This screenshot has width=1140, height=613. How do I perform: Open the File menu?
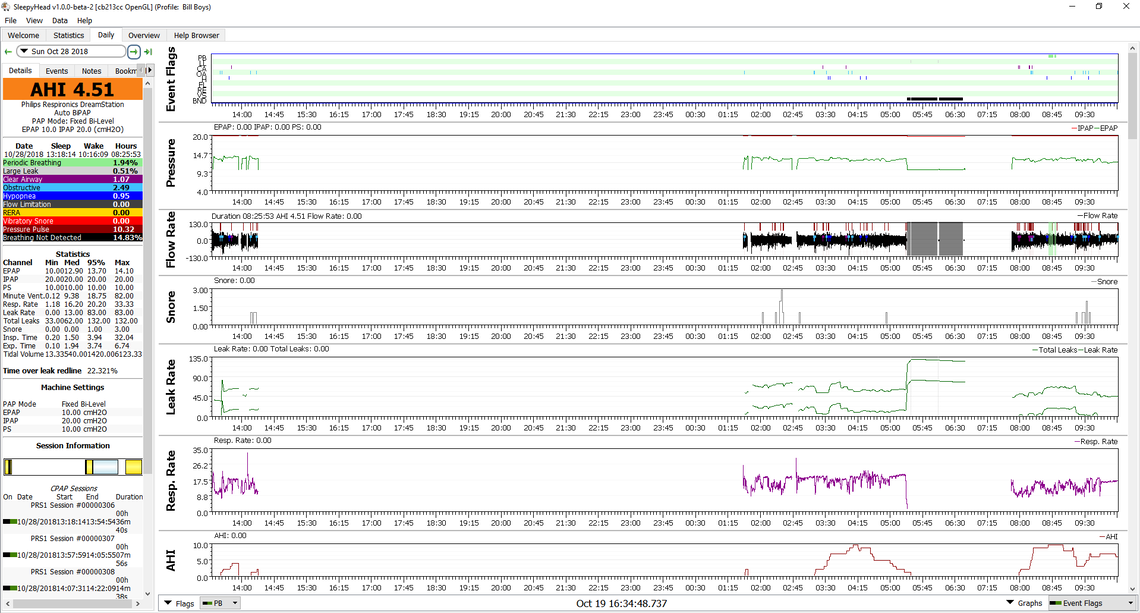[10, 20]
